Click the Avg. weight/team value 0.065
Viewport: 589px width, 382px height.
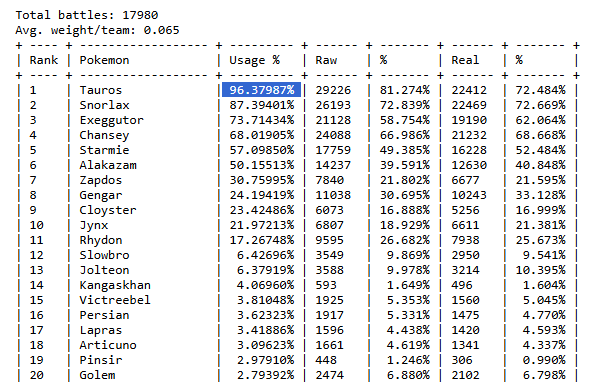pos(162,30)
